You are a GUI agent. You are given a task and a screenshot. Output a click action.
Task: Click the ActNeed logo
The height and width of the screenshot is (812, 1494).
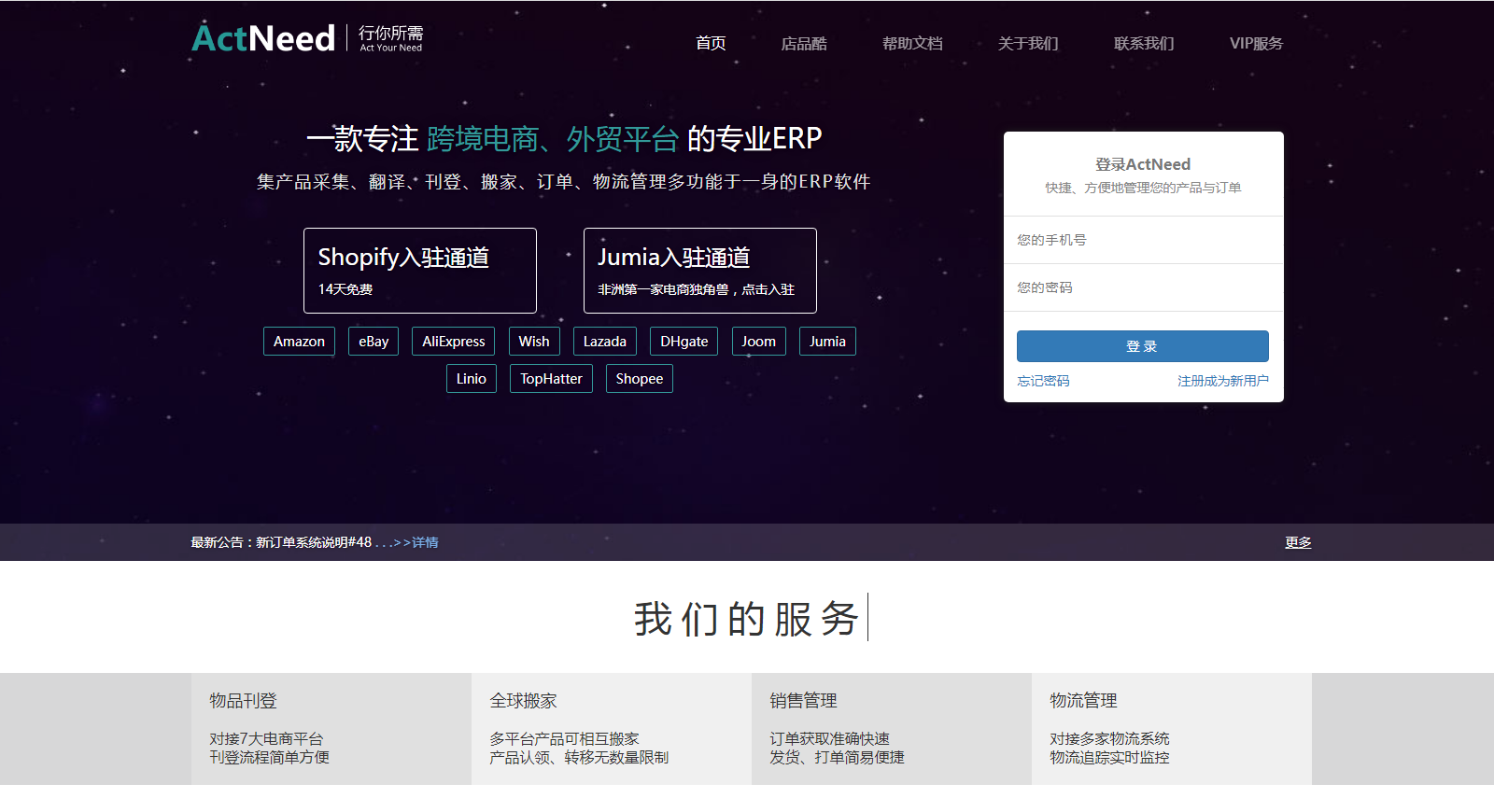pyautogui.click(x=307, y=38)
